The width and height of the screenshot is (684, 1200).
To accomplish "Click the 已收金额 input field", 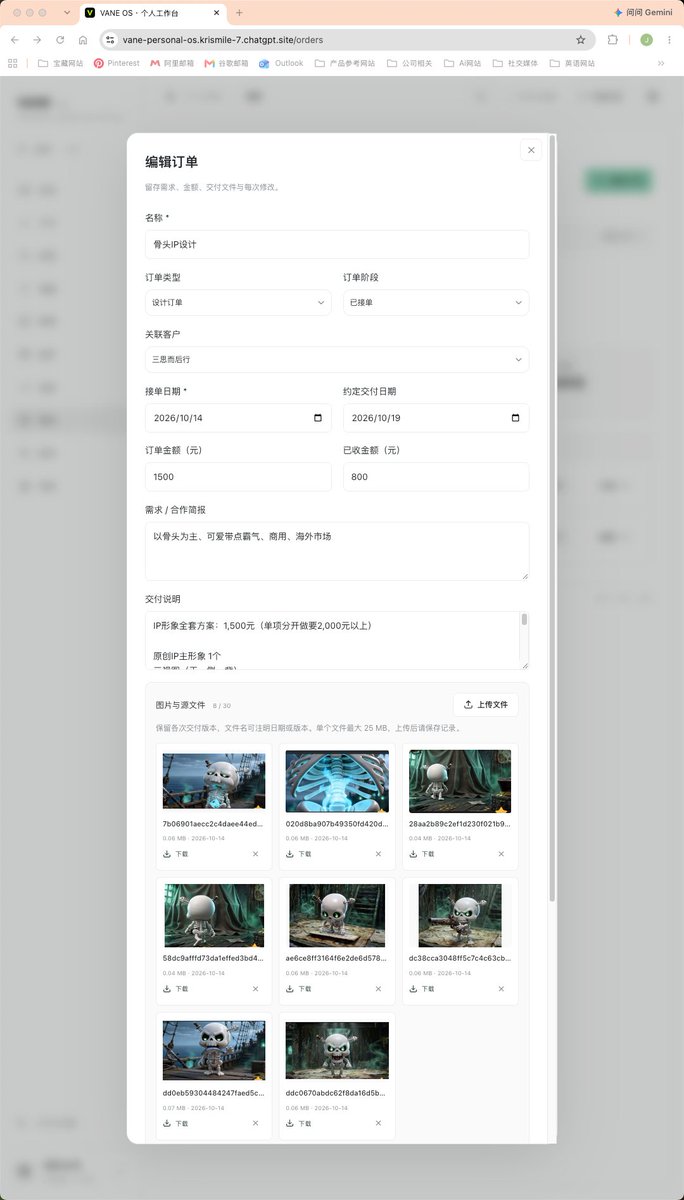I will point(436,477).
